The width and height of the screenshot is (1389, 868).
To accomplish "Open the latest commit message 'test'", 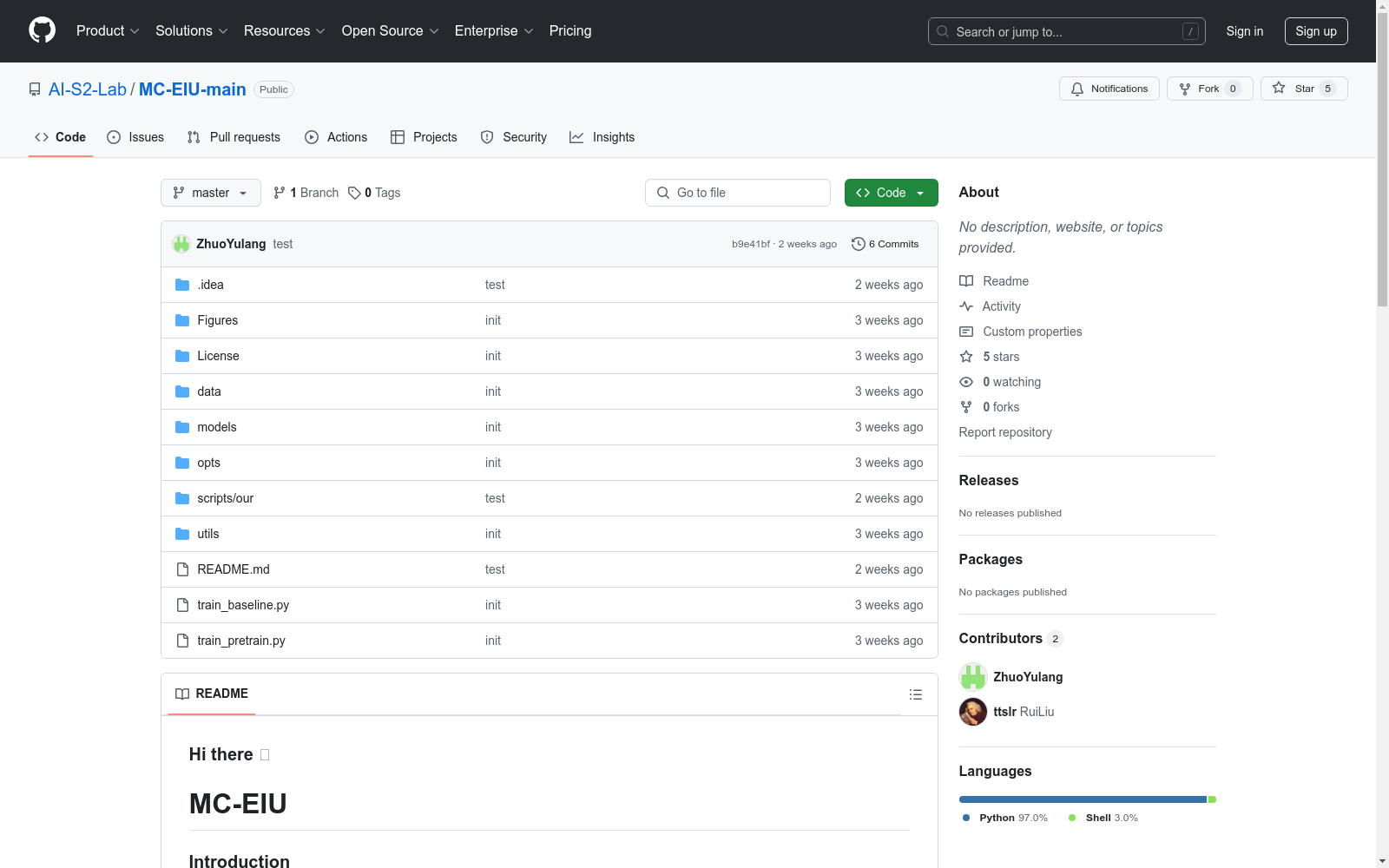I will coord(283,244).
